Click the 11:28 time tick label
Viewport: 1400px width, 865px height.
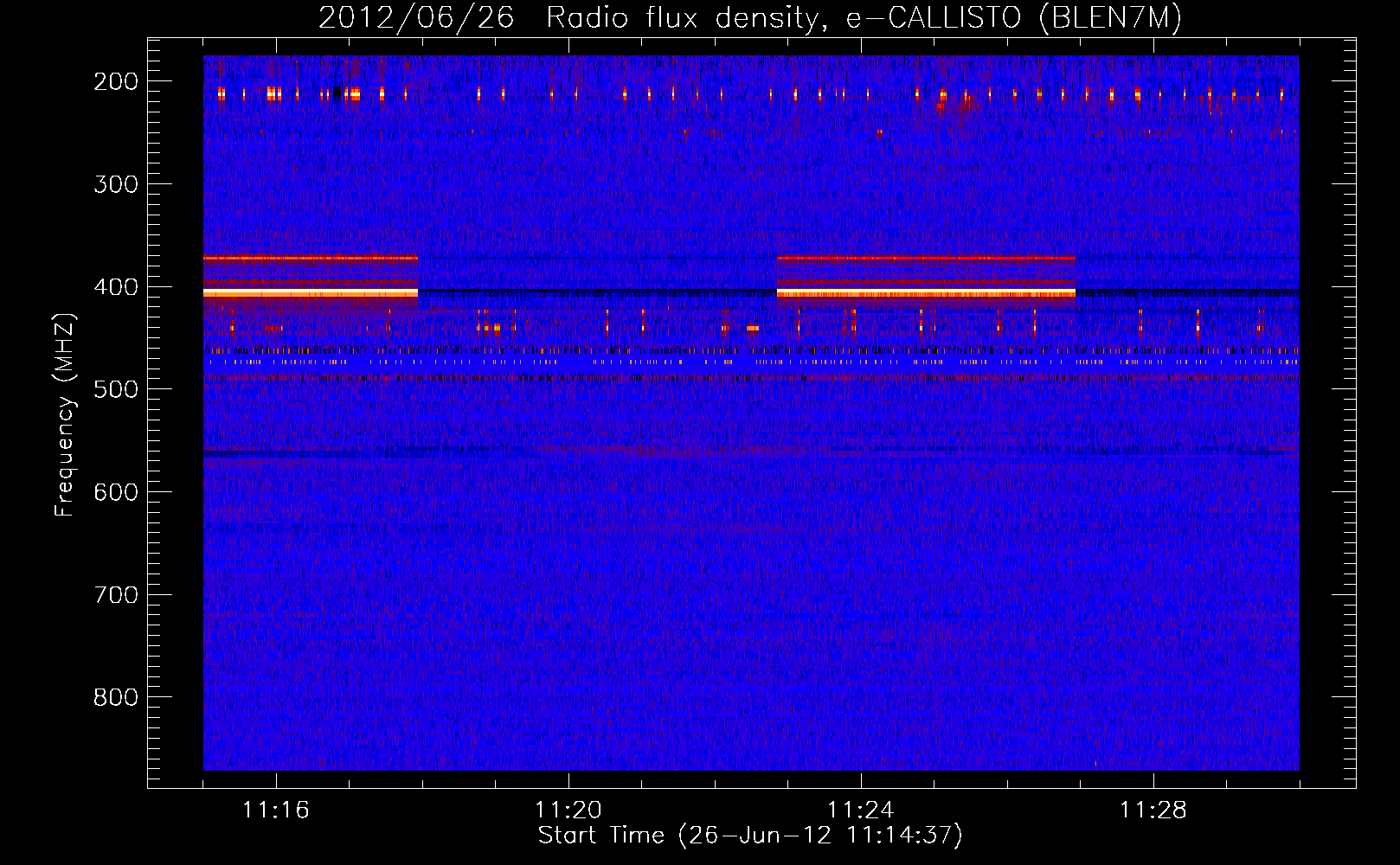tap(1153, 811)
